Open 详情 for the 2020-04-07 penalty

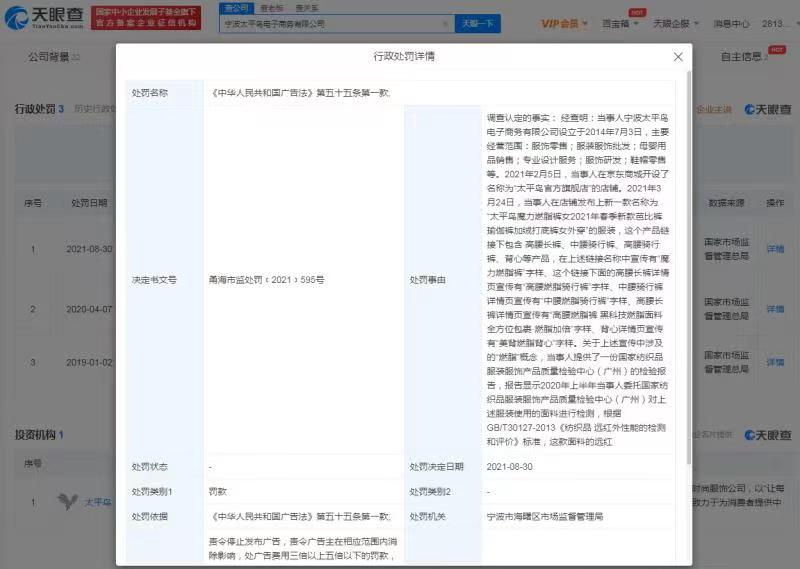click(775, 309)
